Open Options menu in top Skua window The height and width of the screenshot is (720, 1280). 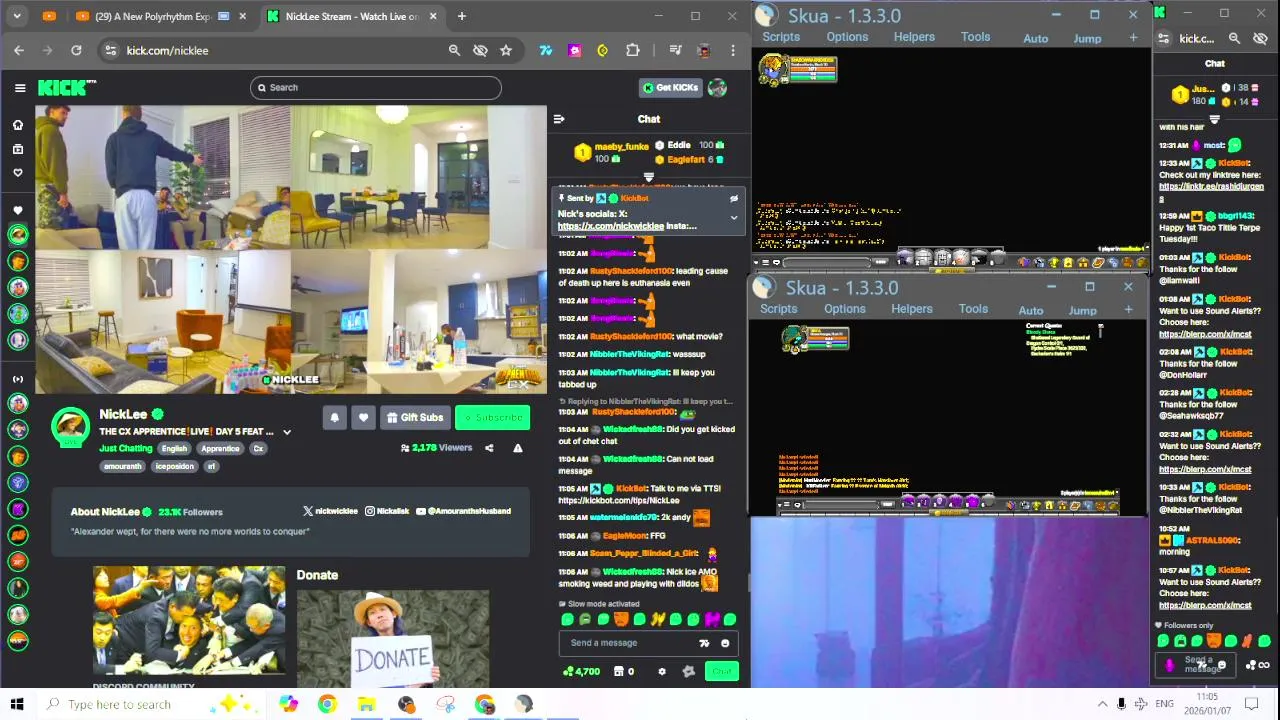pos(847,37)
